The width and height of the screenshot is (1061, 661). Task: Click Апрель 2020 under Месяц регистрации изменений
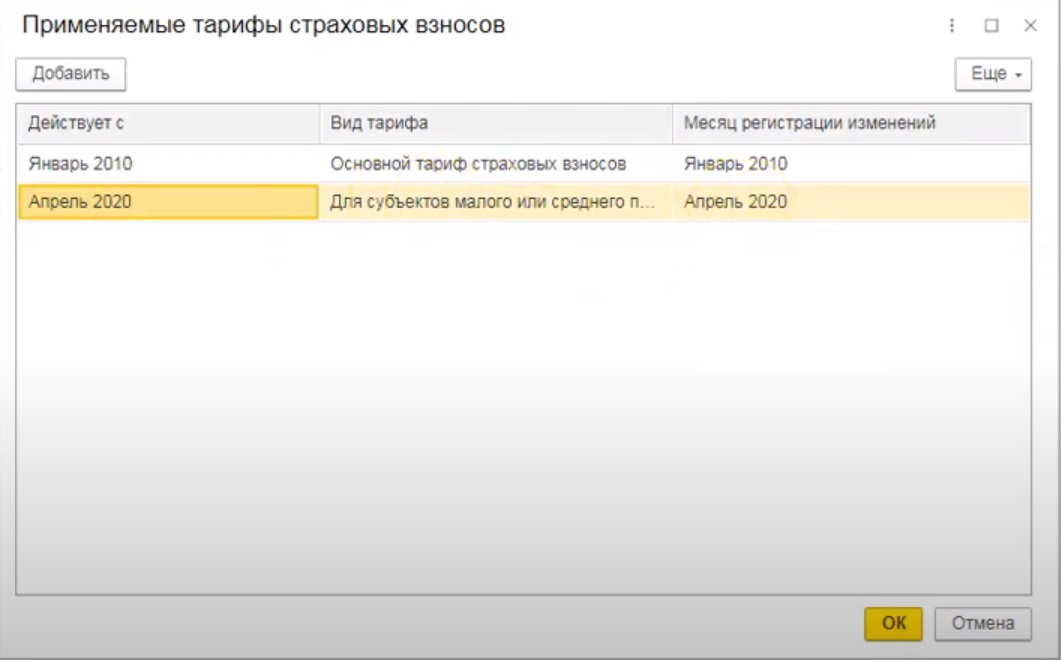pos(735,202)
